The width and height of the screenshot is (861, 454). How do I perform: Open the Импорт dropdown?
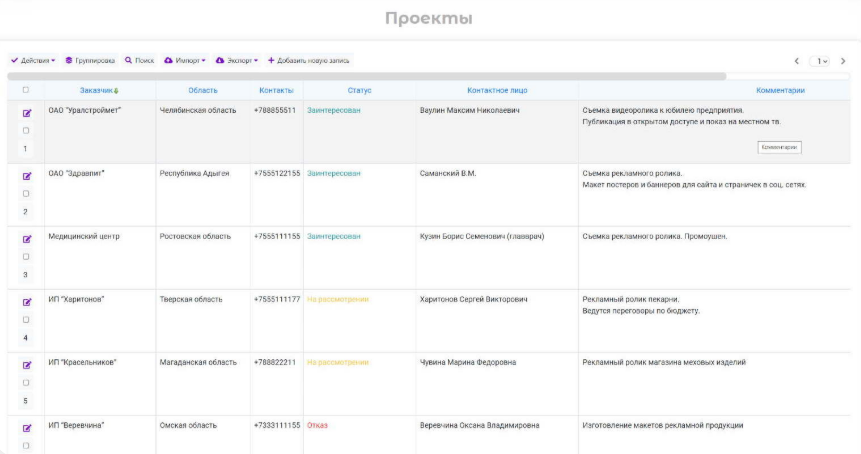point(184,60)
